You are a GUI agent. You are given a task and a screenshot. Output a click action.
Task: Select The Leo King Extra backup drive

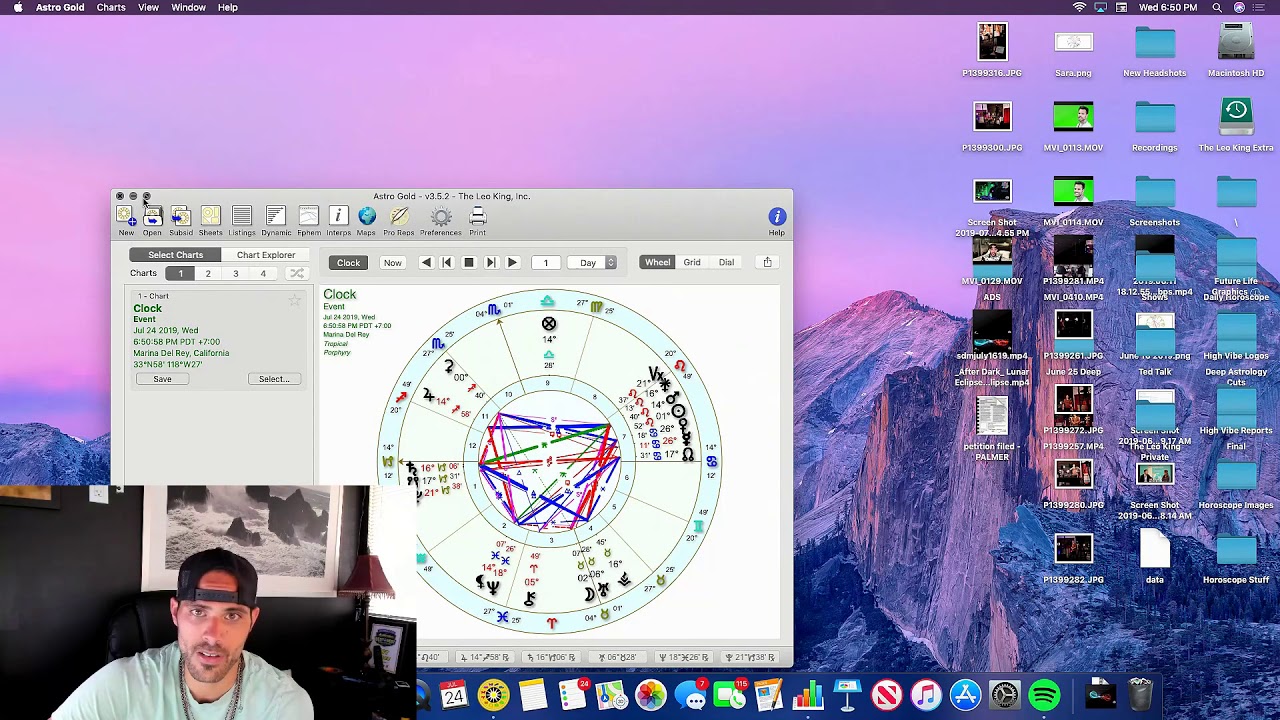(1236, 125)
